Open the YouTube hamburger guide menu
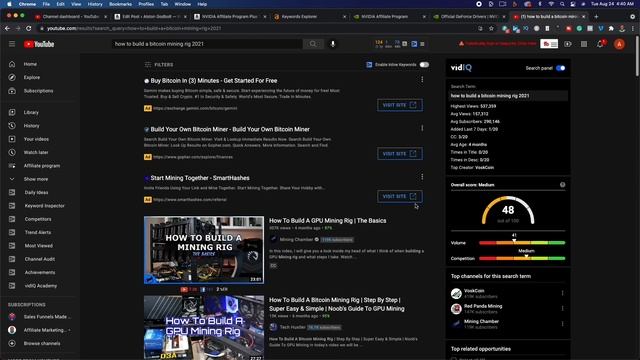Screen dimensions: 640x360 (12, 44)
